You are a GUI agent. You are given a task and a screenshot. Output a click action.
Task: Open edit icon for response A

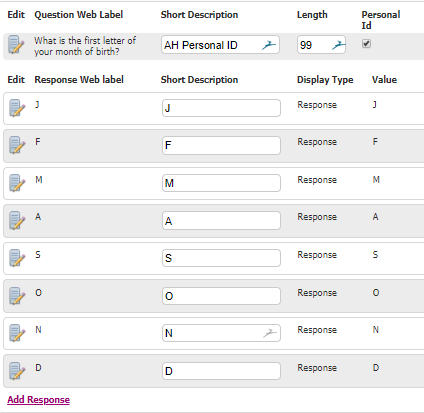(17, 220)
